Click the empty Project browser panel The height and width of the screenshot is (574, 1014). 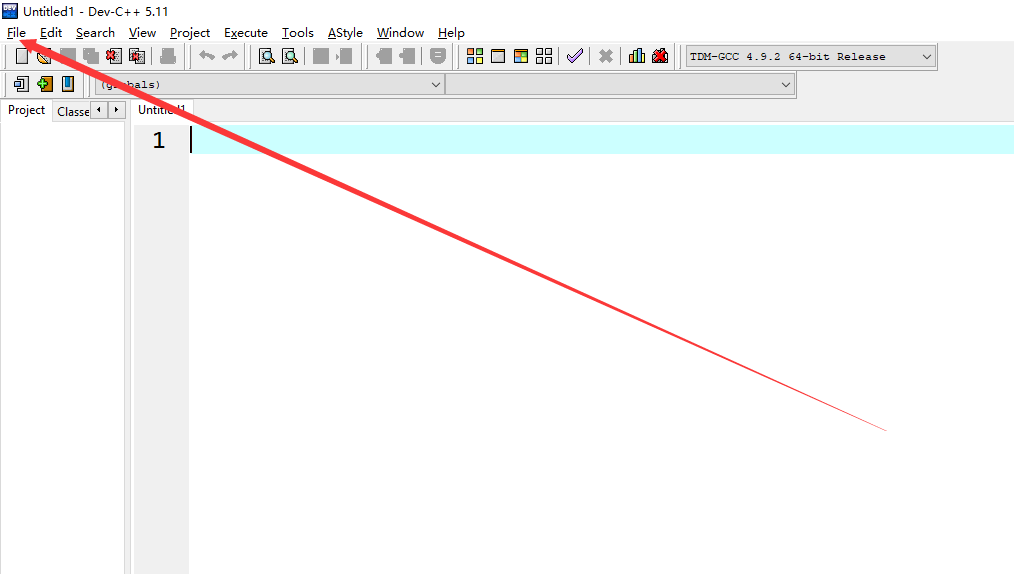point(63,348)
